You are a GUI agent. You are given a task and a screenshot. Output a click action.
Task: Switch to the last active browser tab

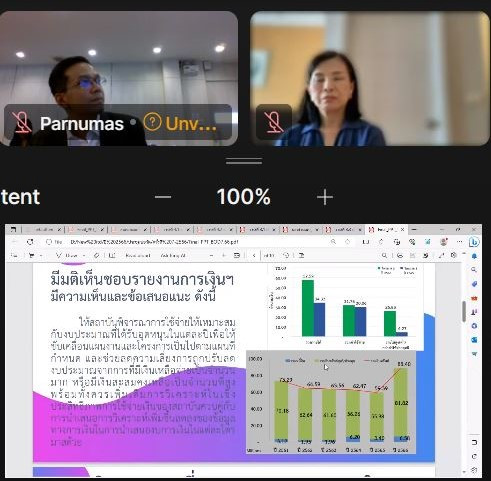tap(386, 230)
